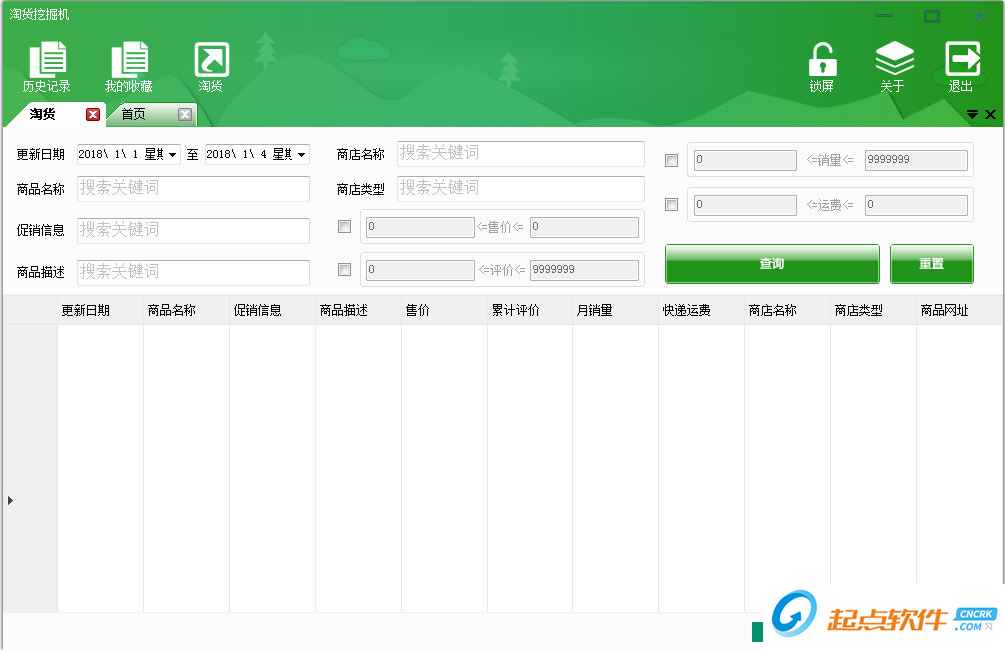Click the 重置 reset button
Image resolution: width=1005 pixels, height=650 pixels.
931,263
